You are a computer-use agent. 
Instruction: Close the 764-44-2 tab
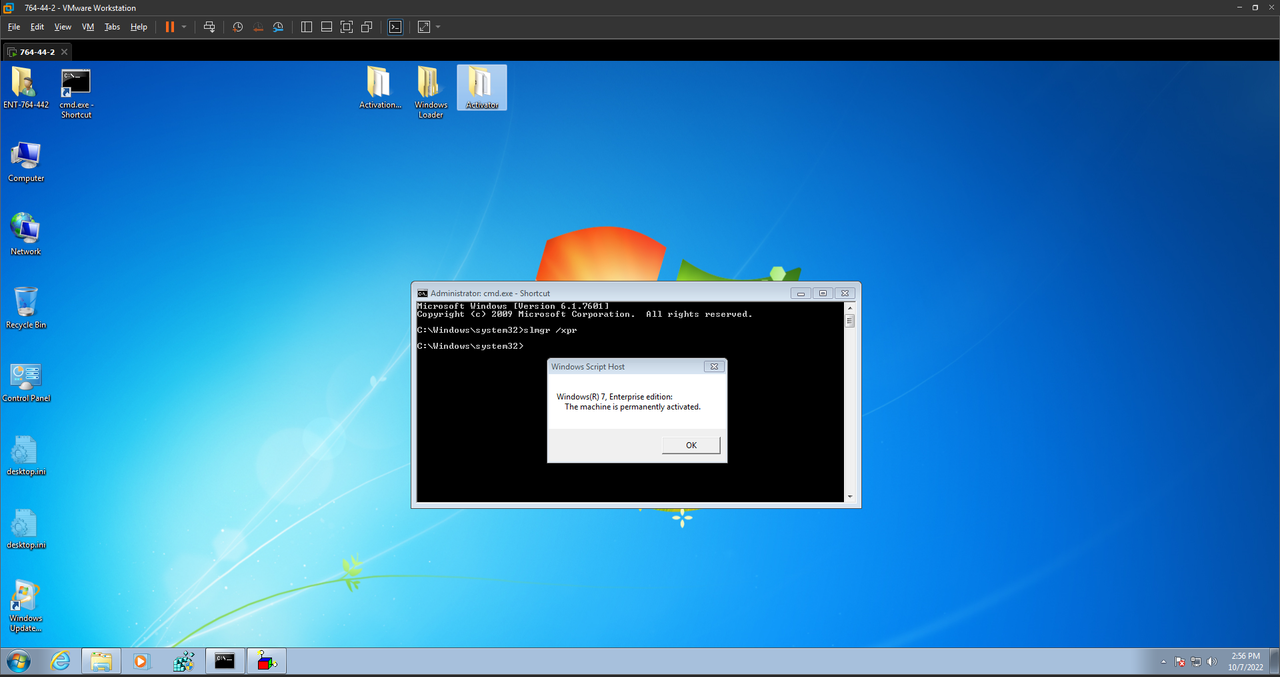[x=64, y=51]
